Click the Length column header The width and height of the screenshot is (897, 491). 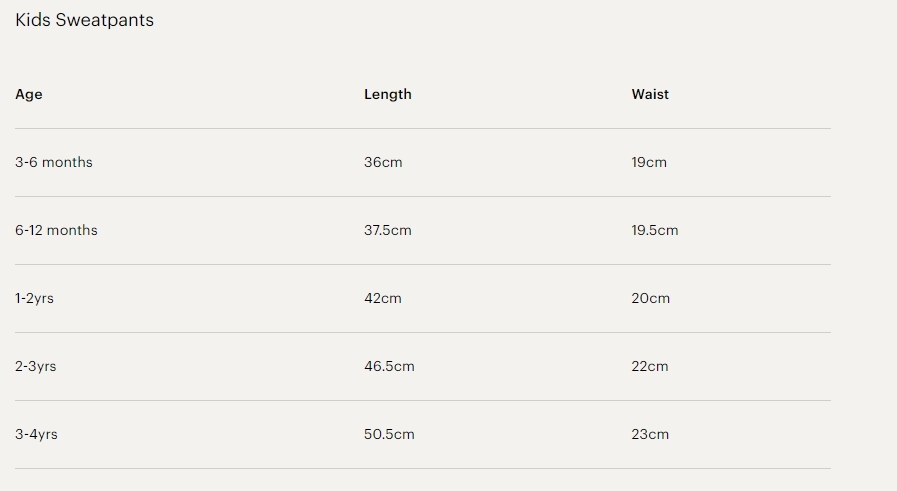click(x=387, y=94)
